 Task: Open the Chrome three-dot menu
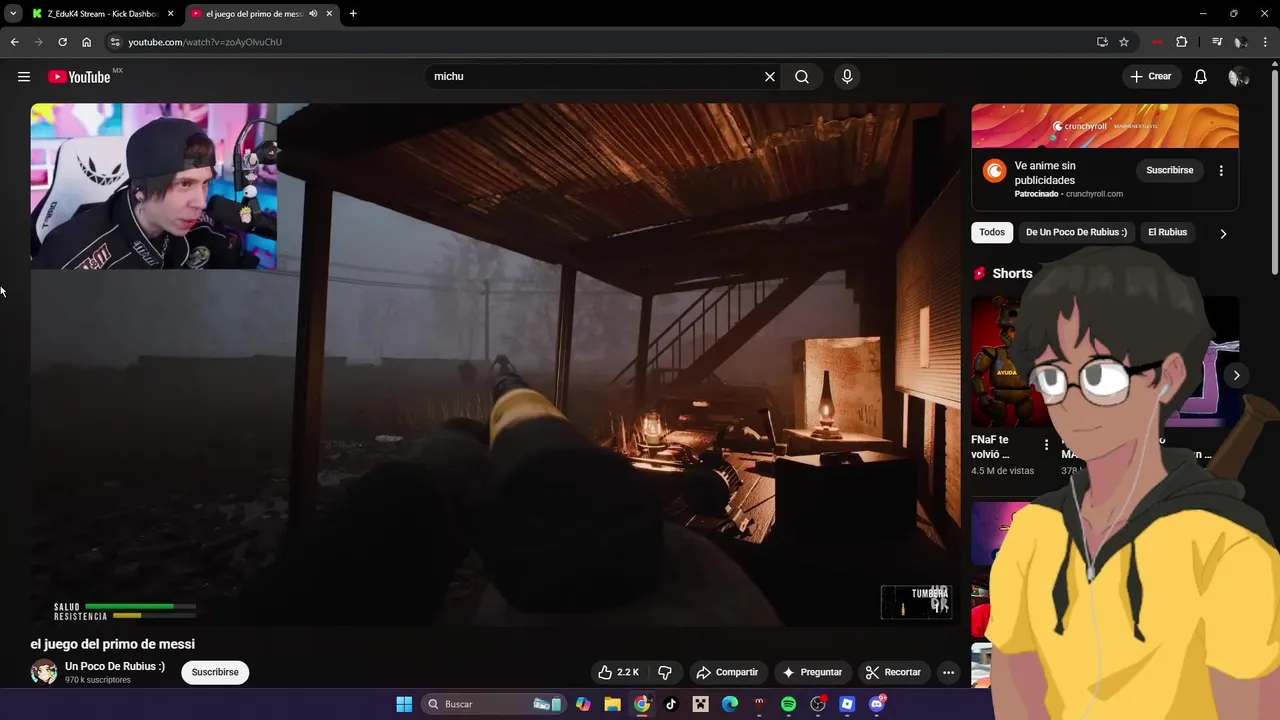click(1266, 42)
